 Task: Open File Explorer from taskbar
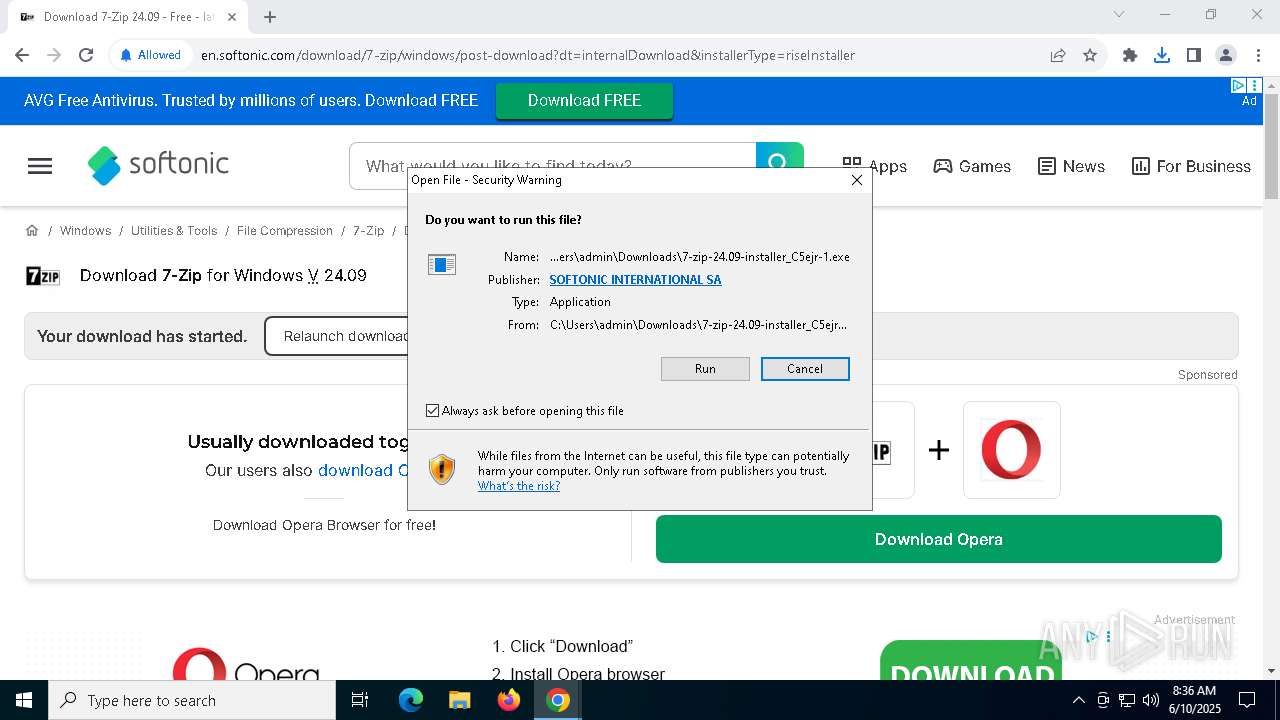pos(459,700)
